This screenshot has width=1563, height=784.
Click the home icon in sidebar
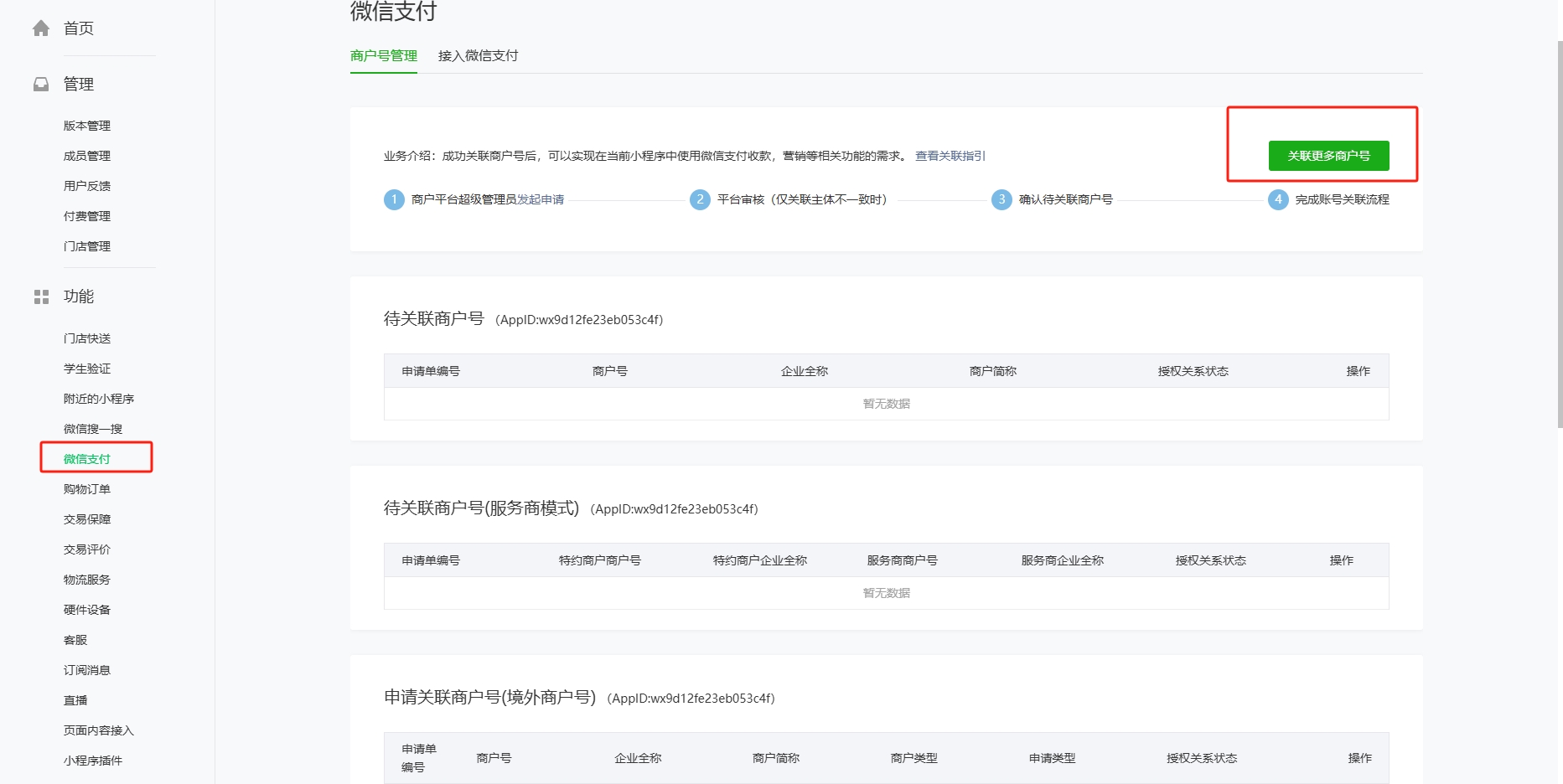tap(41, 28)
